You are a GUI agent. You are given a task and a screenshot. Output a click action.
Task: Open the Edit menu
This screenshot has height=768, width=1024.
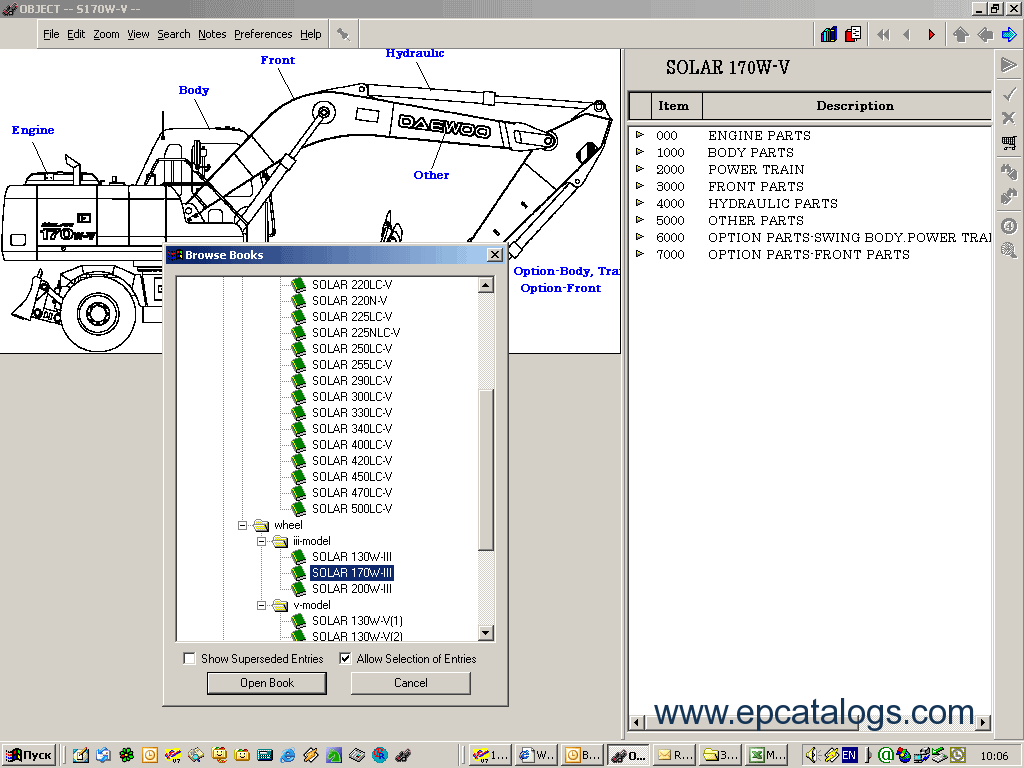coord(76,34)
